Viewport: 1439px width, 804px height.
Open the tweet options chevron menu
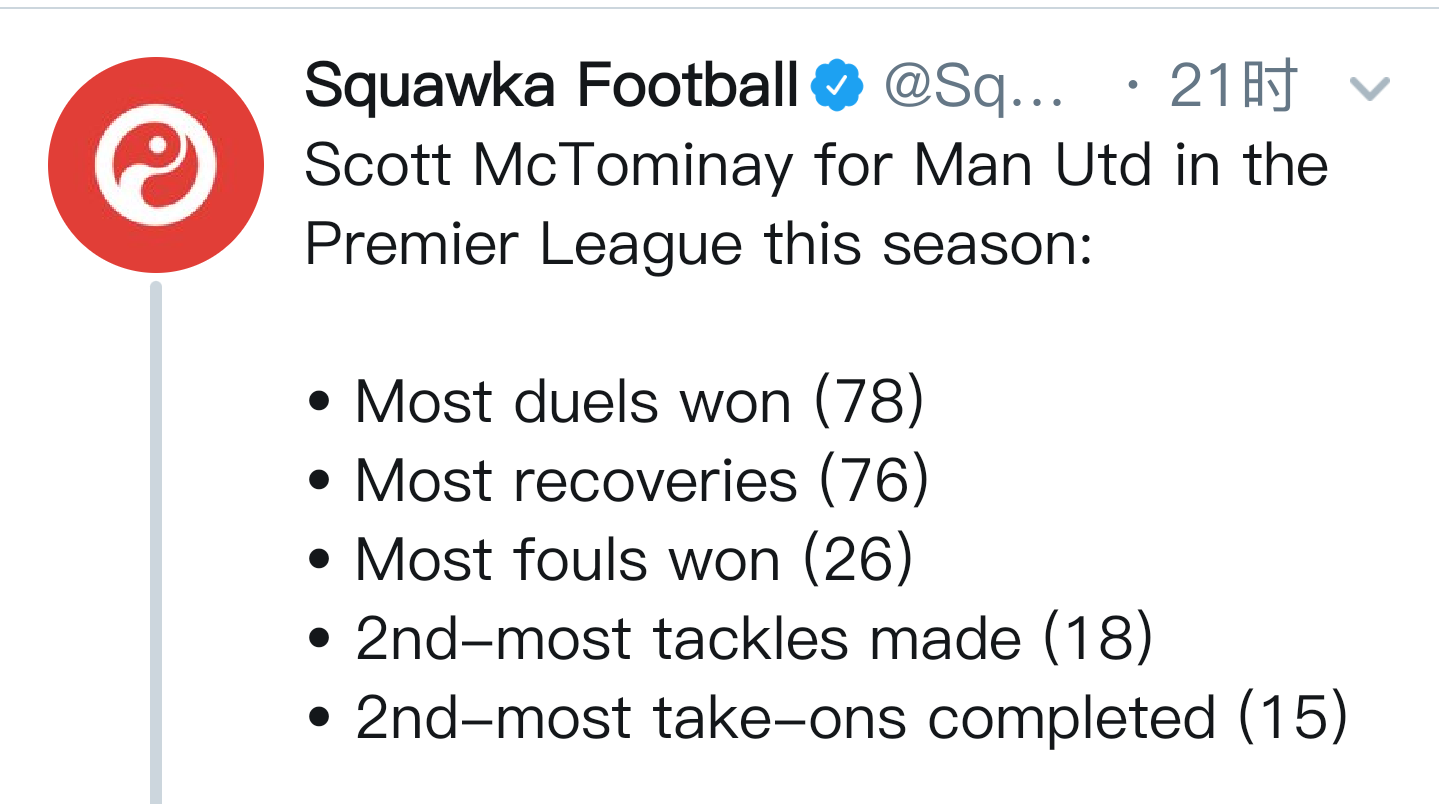(1369, 89)
